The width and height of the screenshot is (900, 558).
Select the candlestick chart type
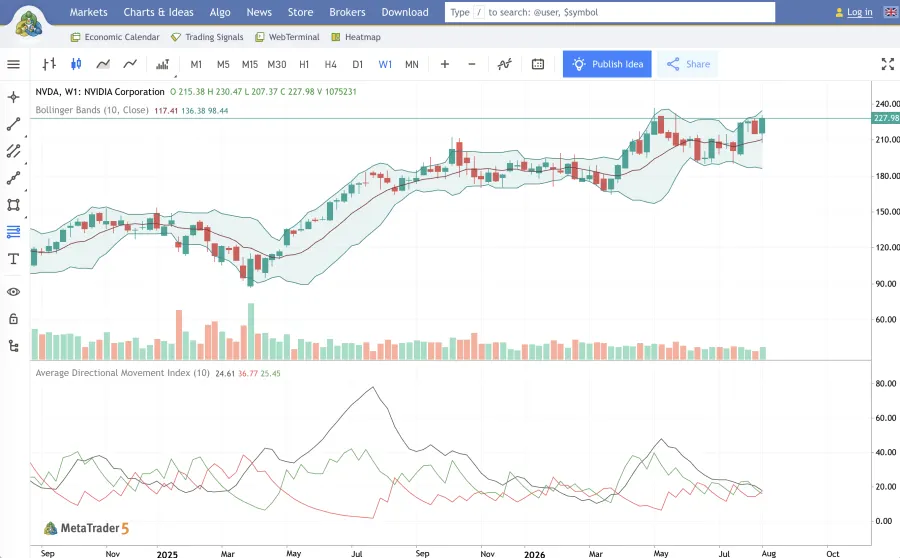tap(76, 64)
